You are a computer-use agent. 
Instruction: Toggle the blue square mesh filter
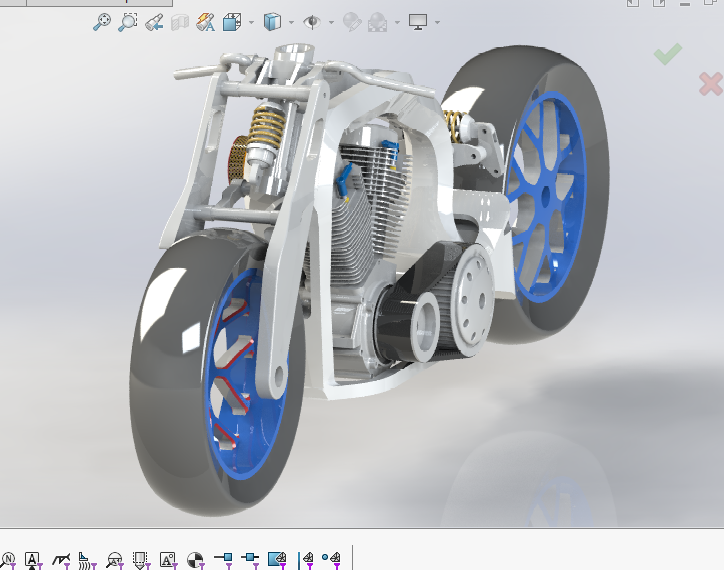tap(278, 559)
